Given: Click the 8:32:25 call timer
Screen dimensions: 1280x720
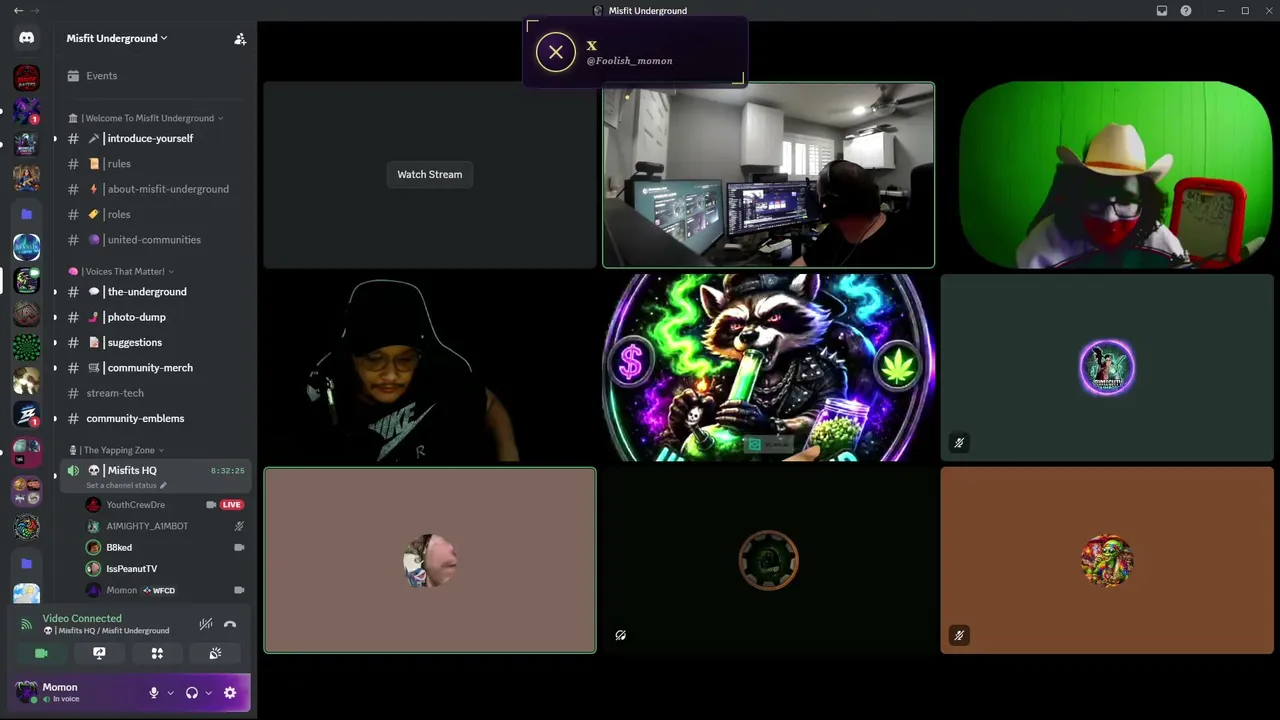Looking at the screenshot, I should 227,471.
